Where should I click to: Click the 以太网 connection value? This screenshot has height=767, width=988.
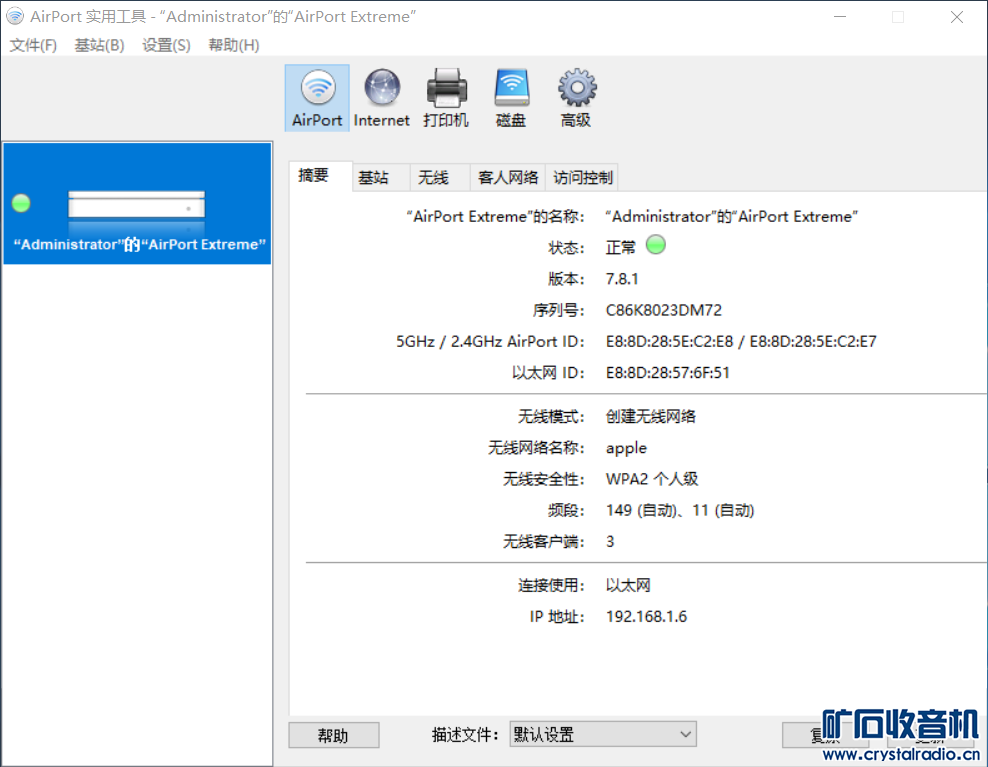tap(628, 585)
